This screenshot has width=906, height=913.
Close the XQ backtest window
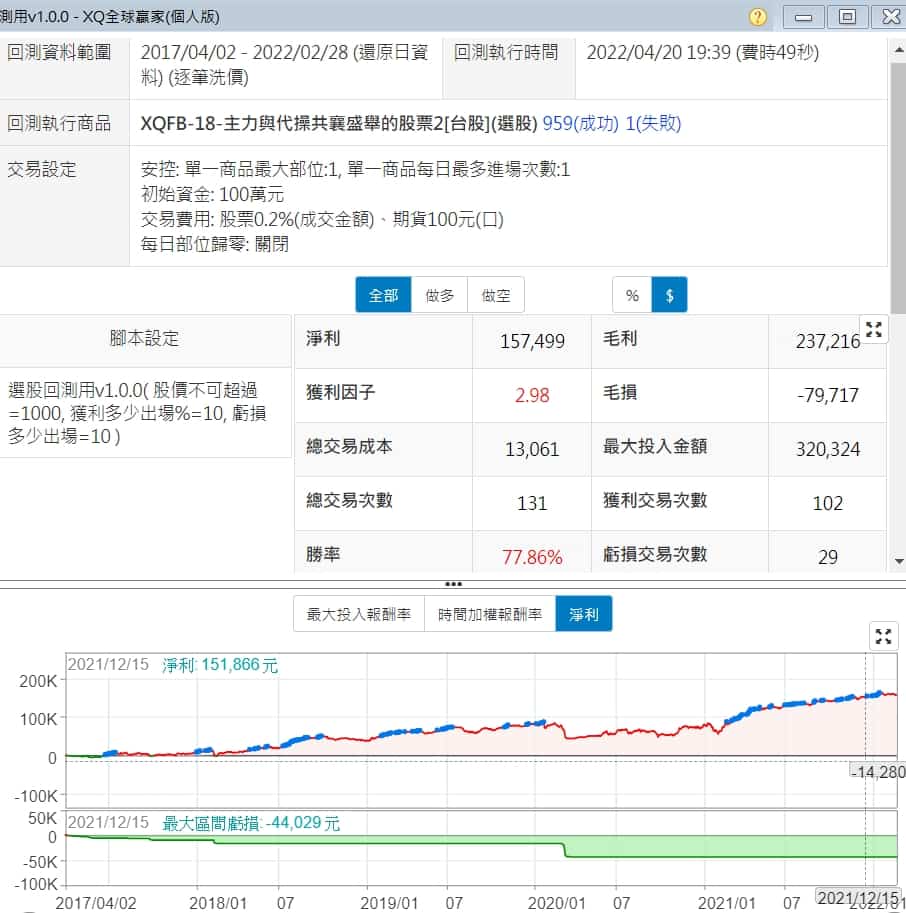click(x=887, y=17)
